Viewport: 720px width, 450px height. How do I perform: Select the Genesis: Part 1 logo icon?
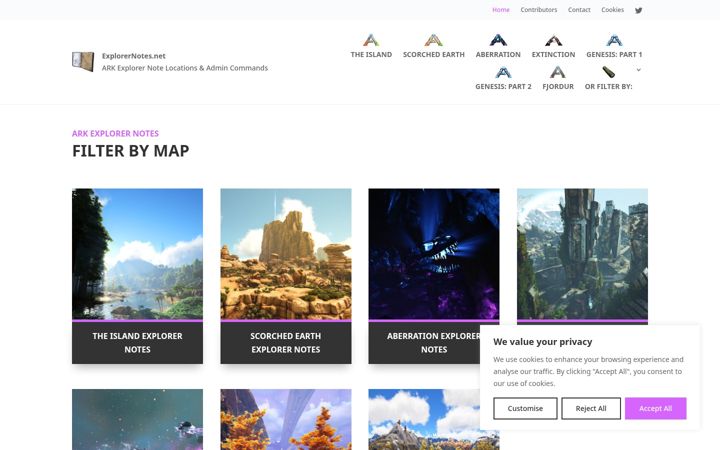click(x=614, y=40)
